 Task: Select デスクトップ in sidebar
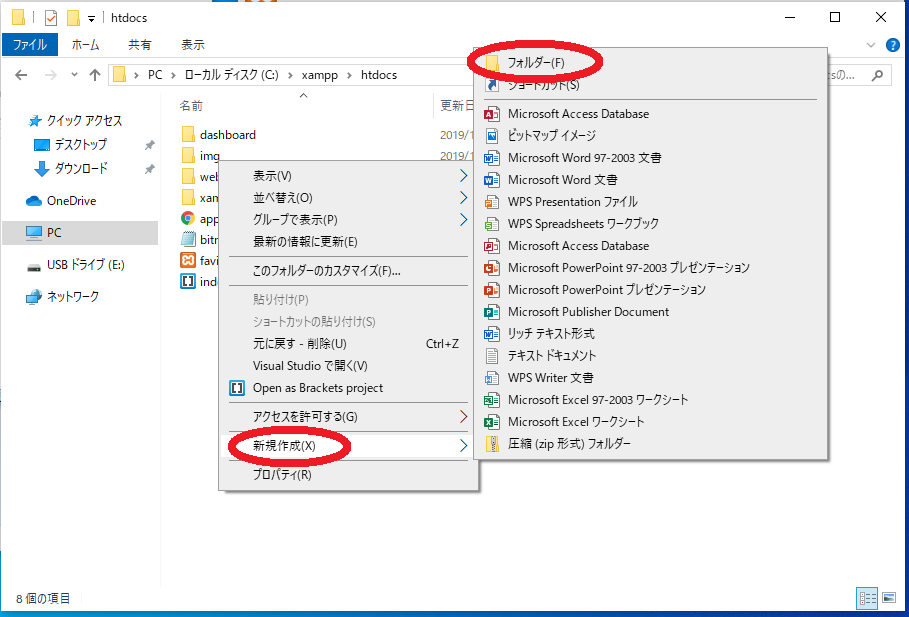pos(81,144)
